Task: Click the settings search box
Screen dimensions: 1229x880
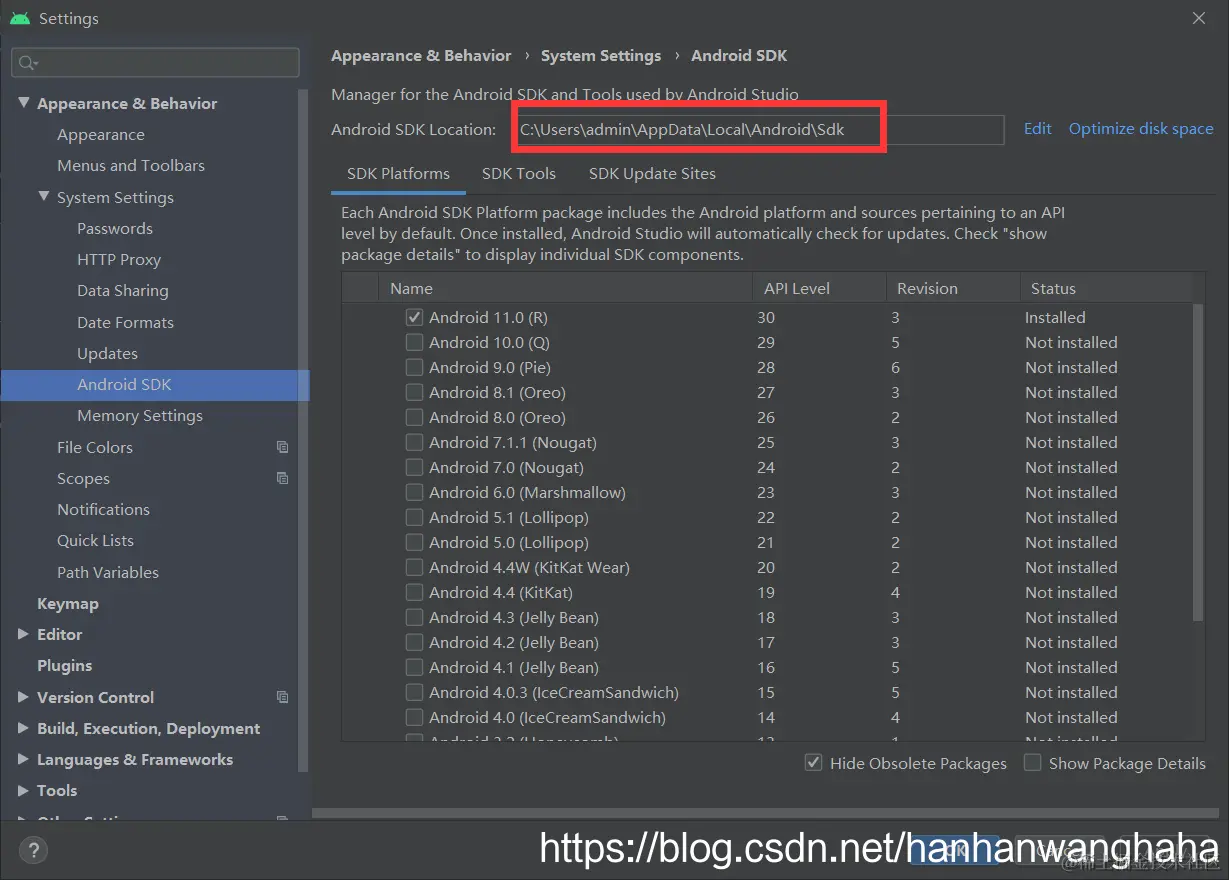Action: coord(155,62)
